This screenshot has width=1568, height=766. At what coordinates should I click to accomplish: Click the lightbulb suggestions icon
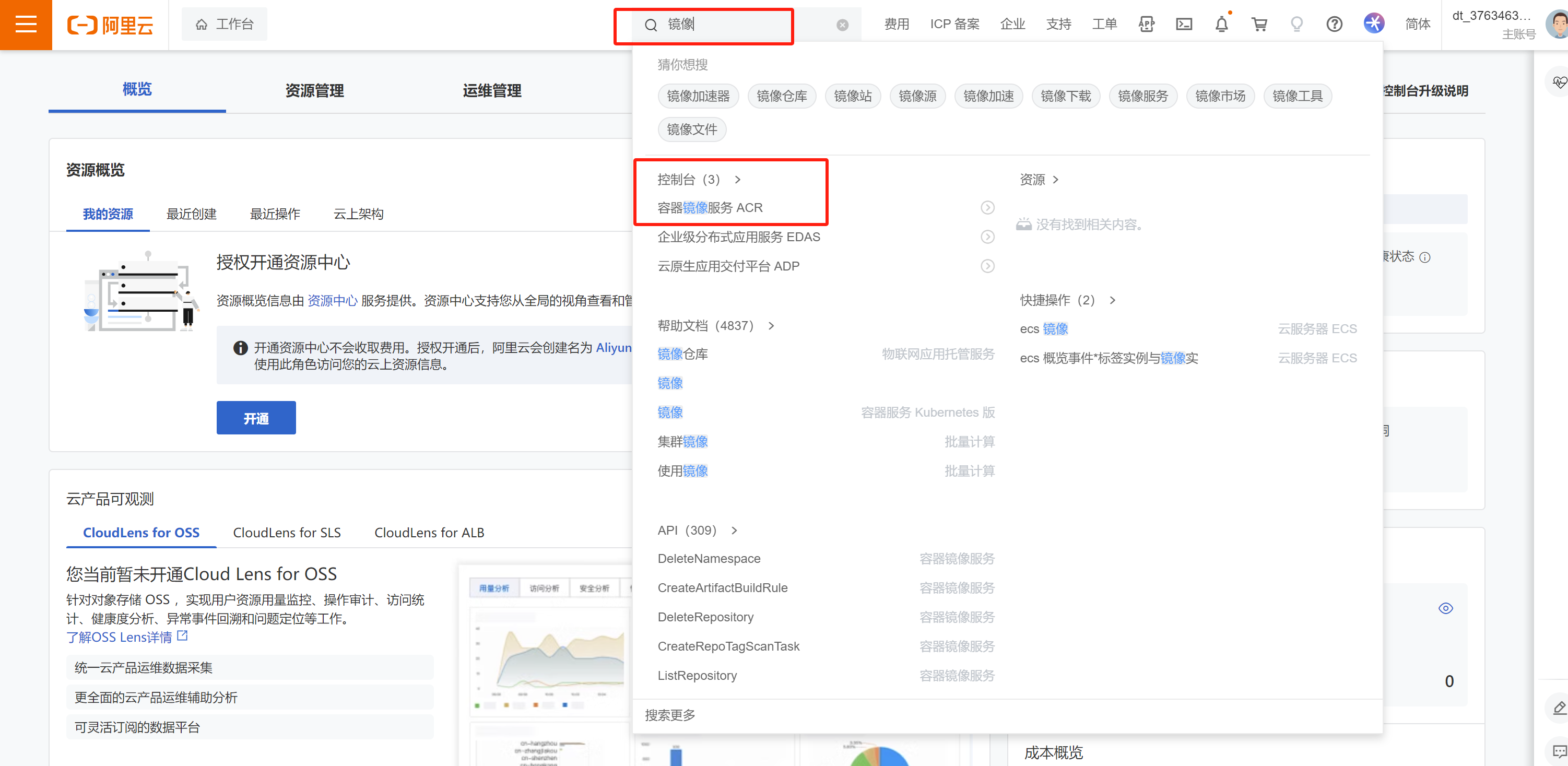coord(1296,25)
